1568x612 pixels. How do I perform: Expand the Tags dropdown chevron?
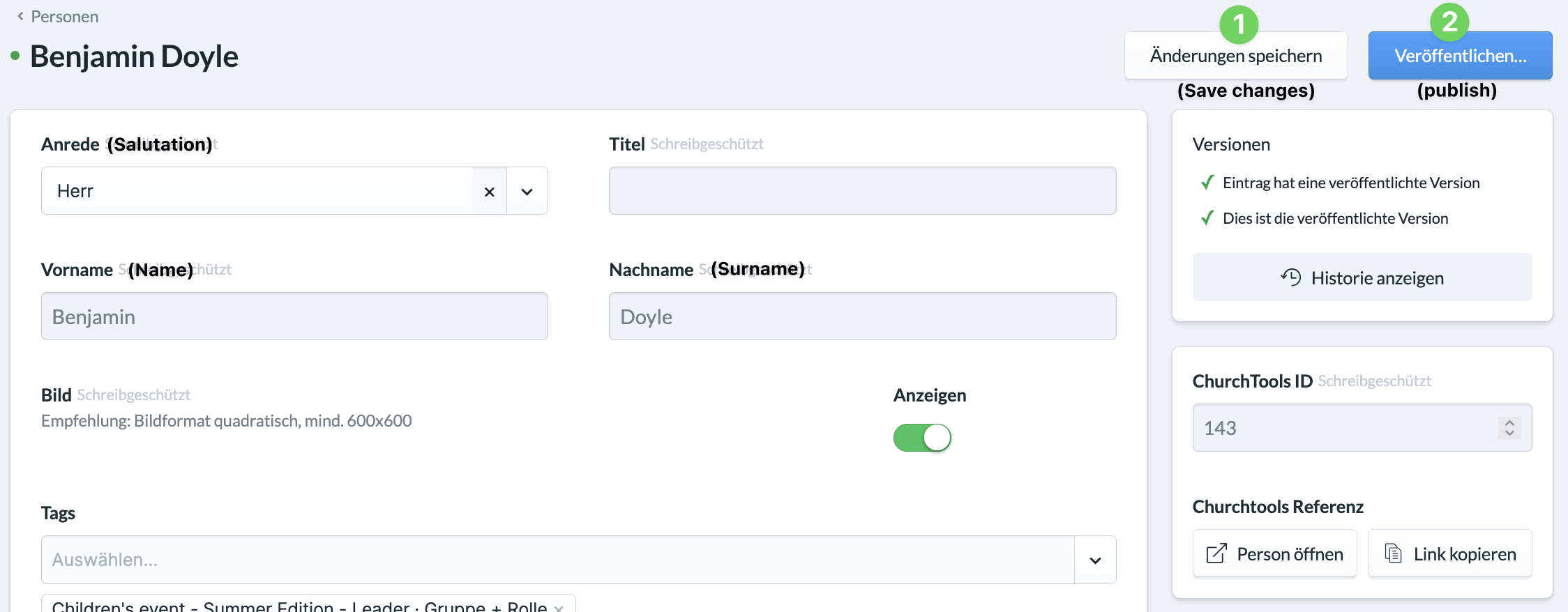[1095, 560]
